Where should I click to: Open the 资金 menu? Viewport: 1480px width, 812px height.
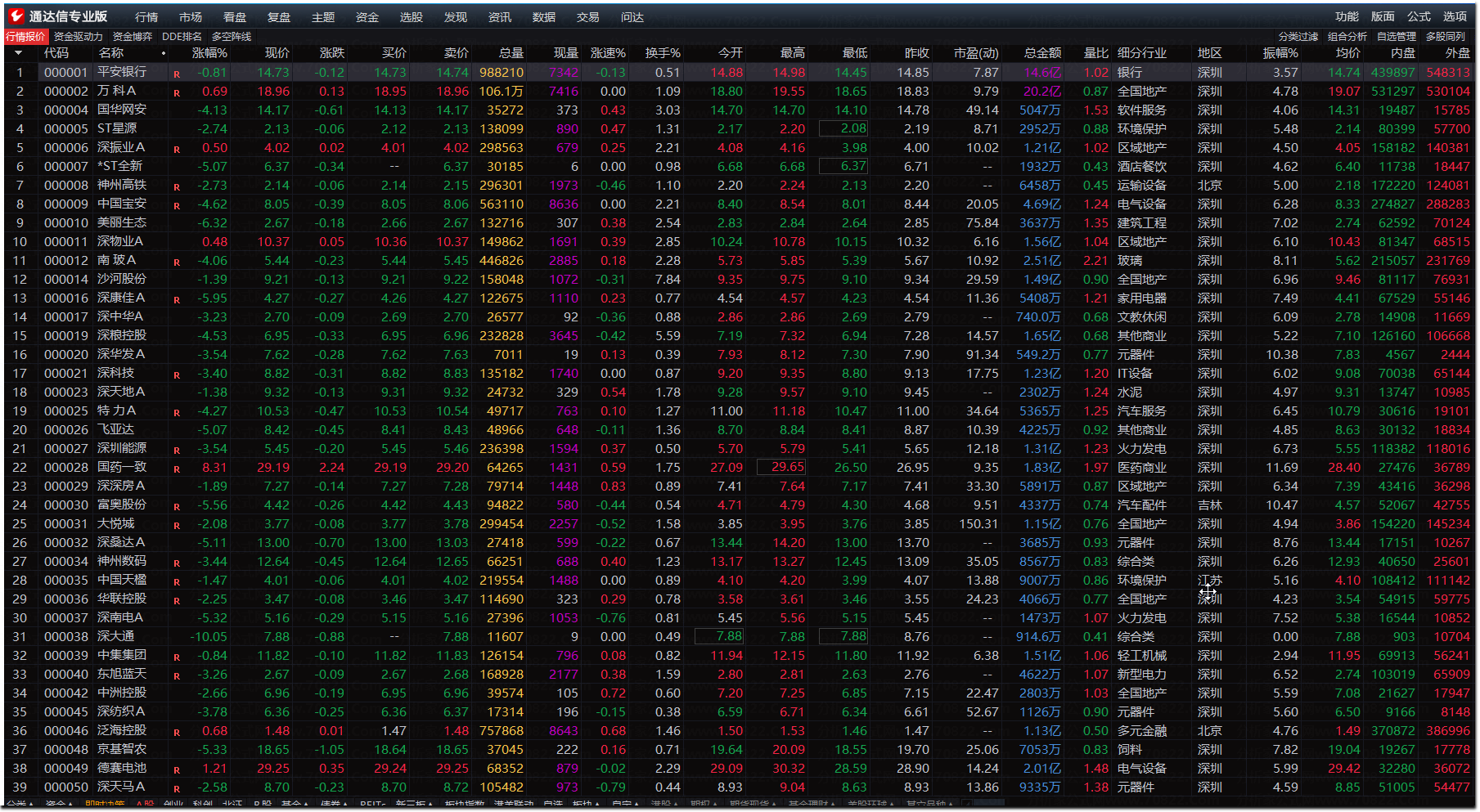pyautogui.click(x=367, y=17)
